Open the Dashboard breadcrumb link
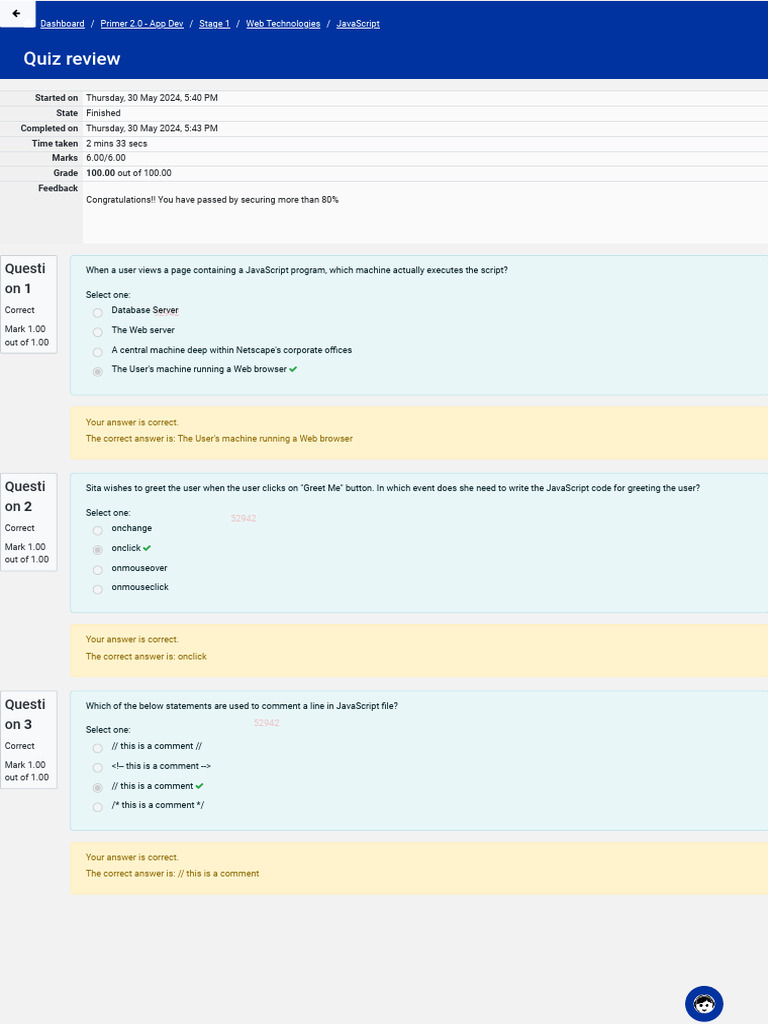The image size is (768, 1024). [62, 23]
